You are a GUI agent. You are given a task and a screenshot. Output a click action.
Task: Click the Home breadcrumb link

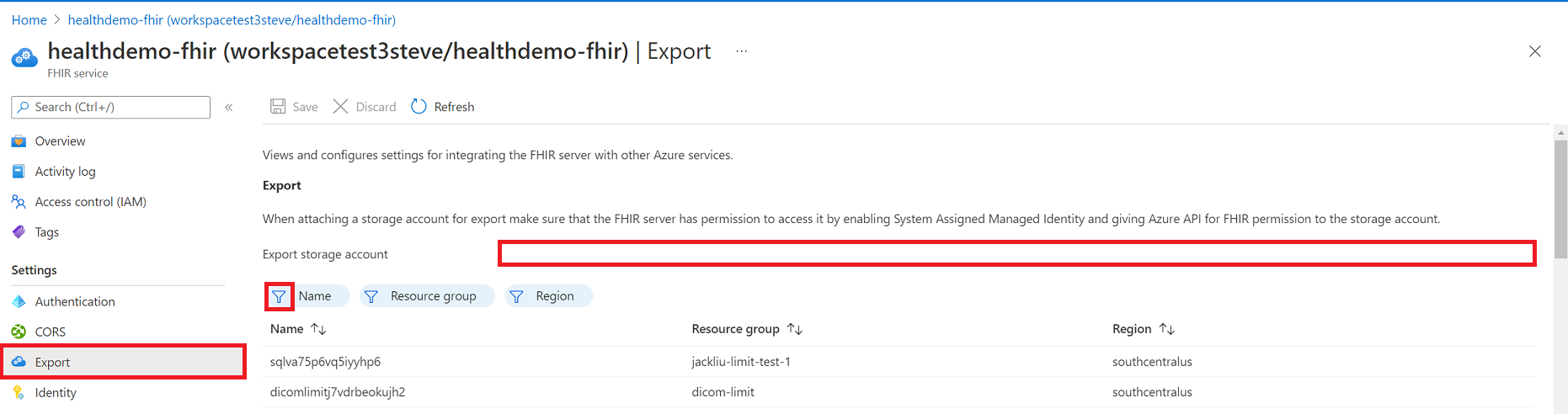point(29,20)
